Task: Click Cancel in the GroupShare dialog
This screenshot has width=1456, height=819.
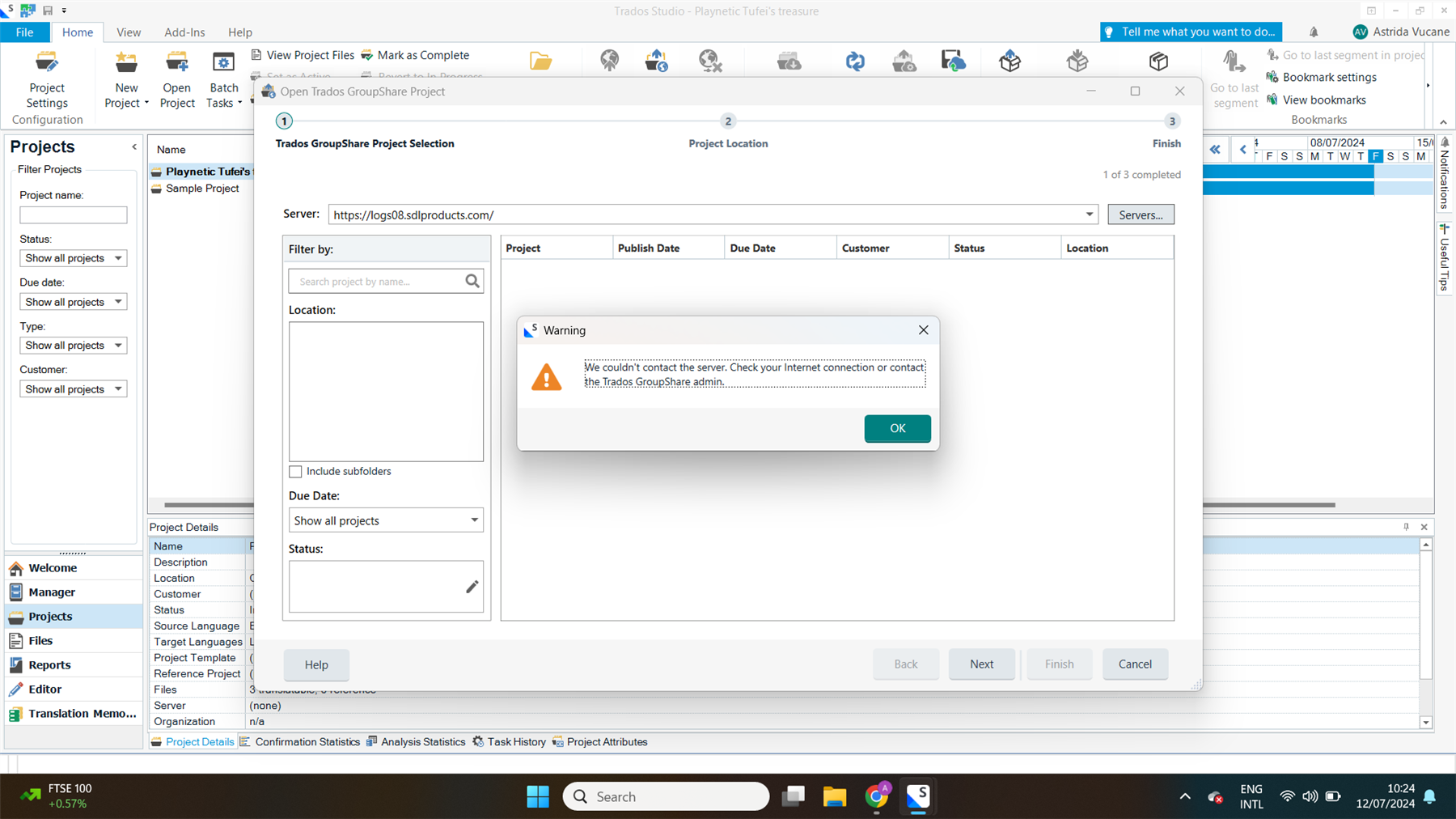Action: click(x=1135, y=664)
